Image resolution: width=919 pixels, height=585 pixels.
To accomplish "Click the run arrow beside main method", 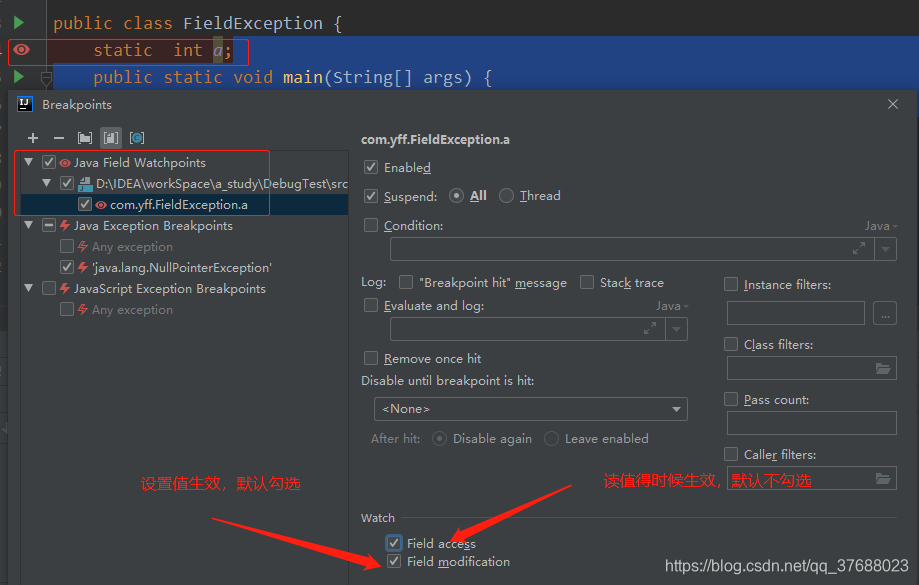I will click(19, 76).
